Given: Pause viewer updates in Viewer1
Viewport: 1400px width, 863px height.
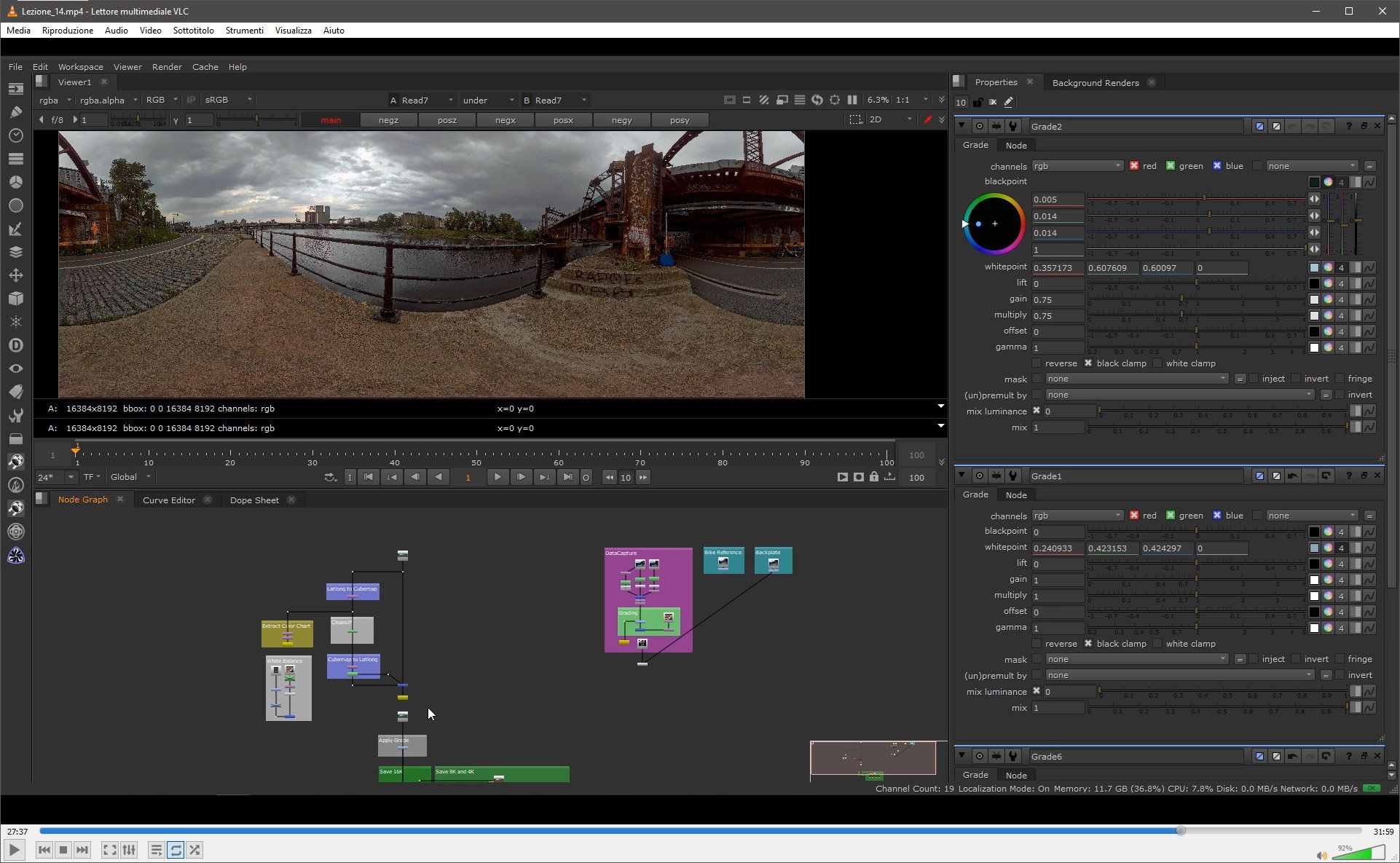Looking at the screenshot, I should [x=852, y=100].
